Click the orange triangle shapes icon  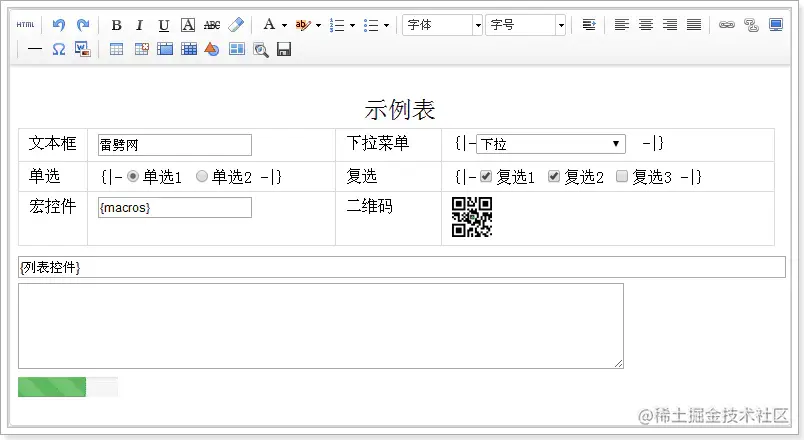(212, 49)
